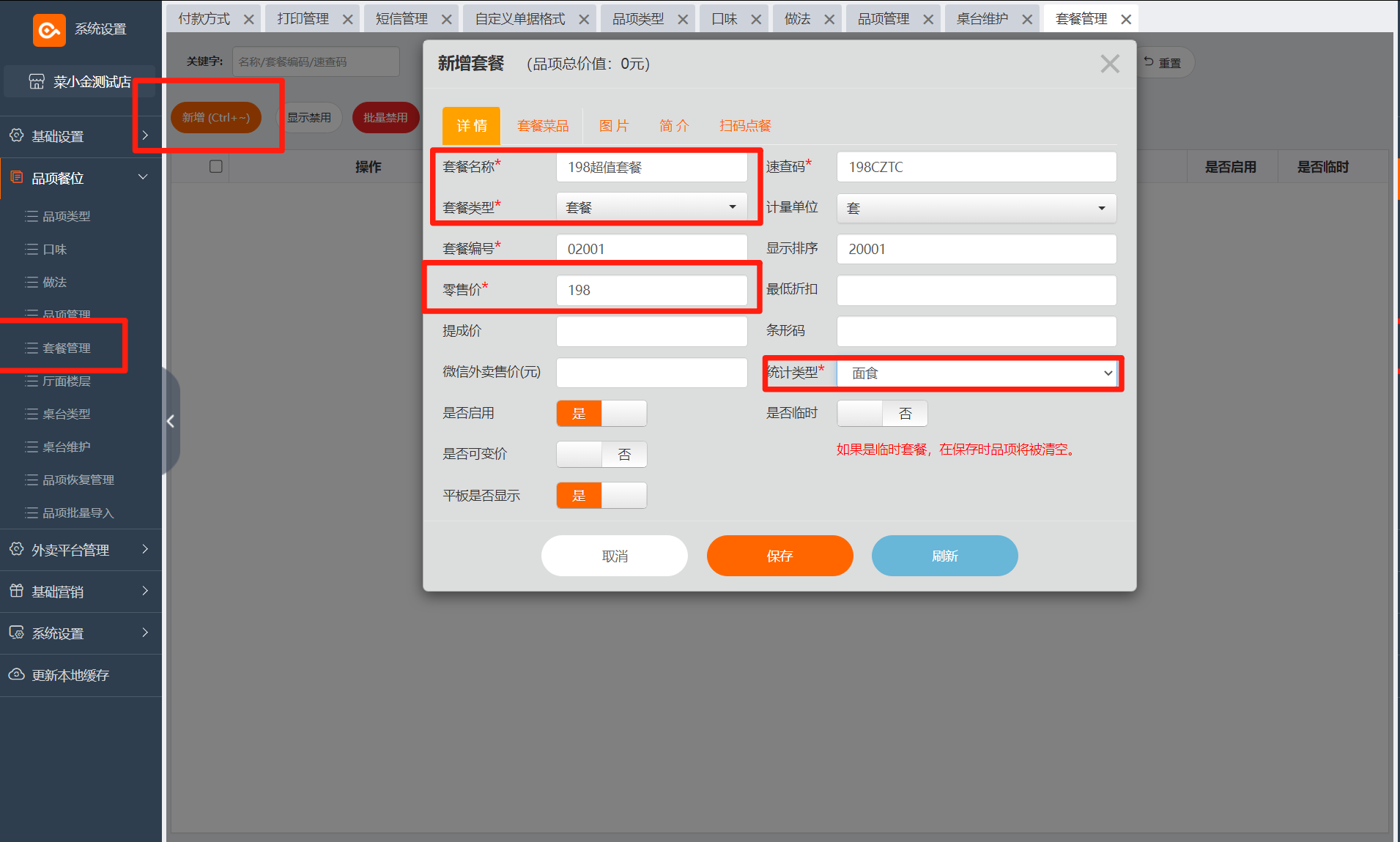Check the select-all checkbox in table header
Image resolution: width=1400 pixels, height=842 pixels.
(x=216, y=166)
